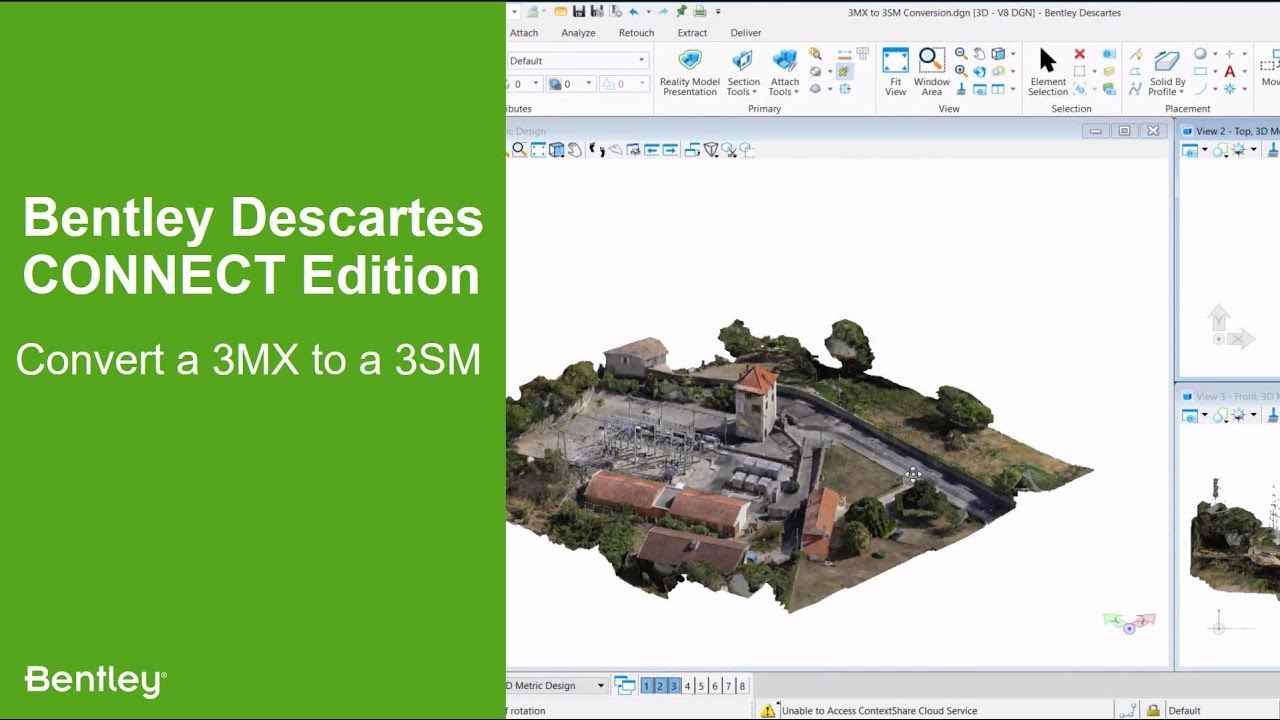The width and height of the screenshot is (1280, 720).
Task: Expand the quick access toolbar customize arrow
Action: pos(717,12)
